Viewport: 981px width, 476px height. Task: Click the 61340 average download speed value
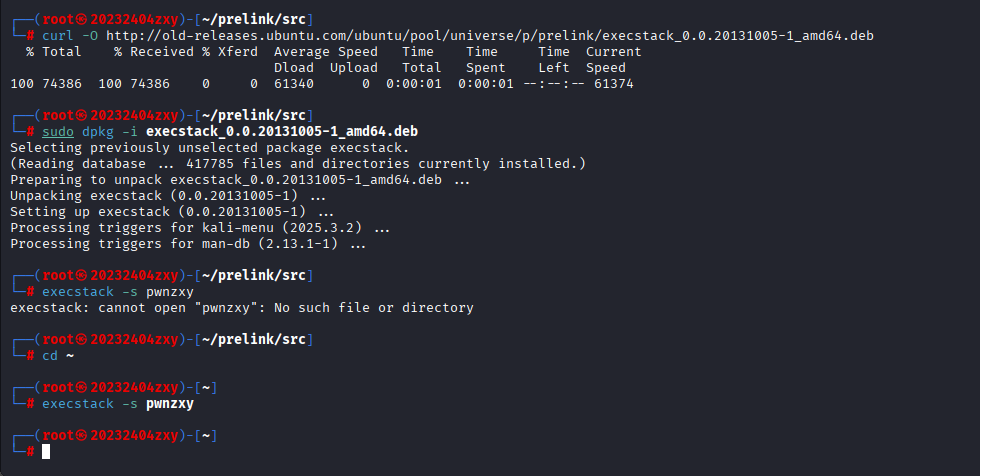[x=293, y=84]
